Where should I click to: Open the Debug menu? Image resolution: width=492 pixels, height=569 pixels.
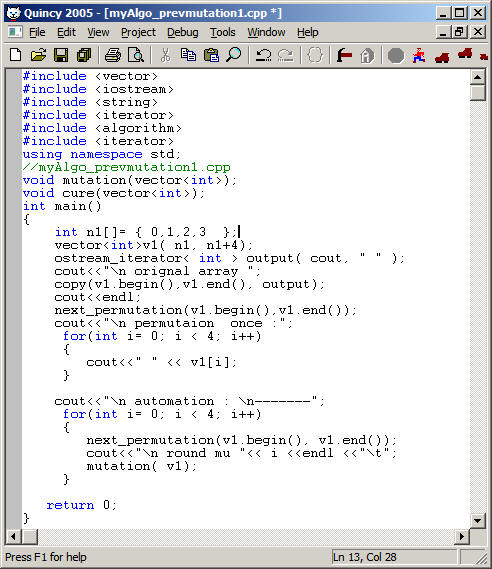(x=183, y=32)
